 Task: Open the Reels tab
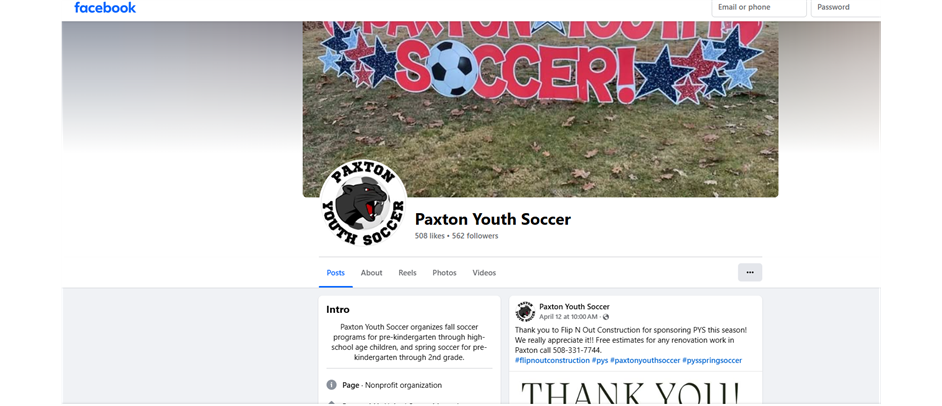pyautogui.click(x=407, y=273)
